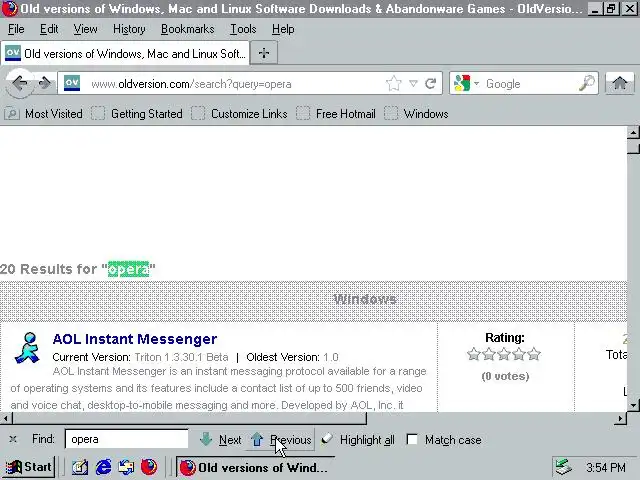Click the Outlook Express quick launch icon
The height and width of the screenshot is (480, 640).
[x=126, y=467]
